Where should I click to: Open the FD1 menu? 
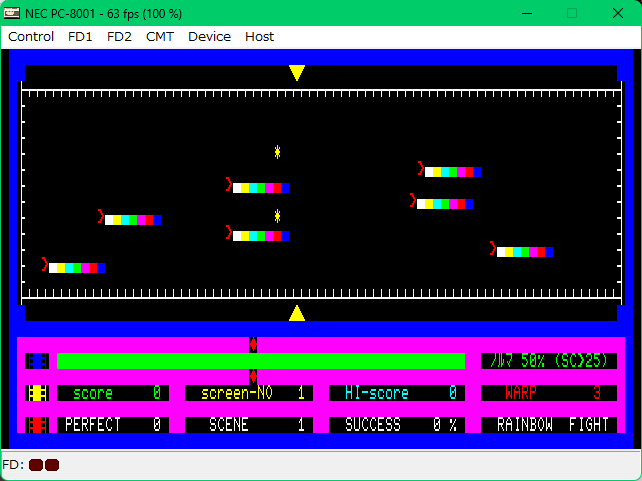[x=80, y=37]
